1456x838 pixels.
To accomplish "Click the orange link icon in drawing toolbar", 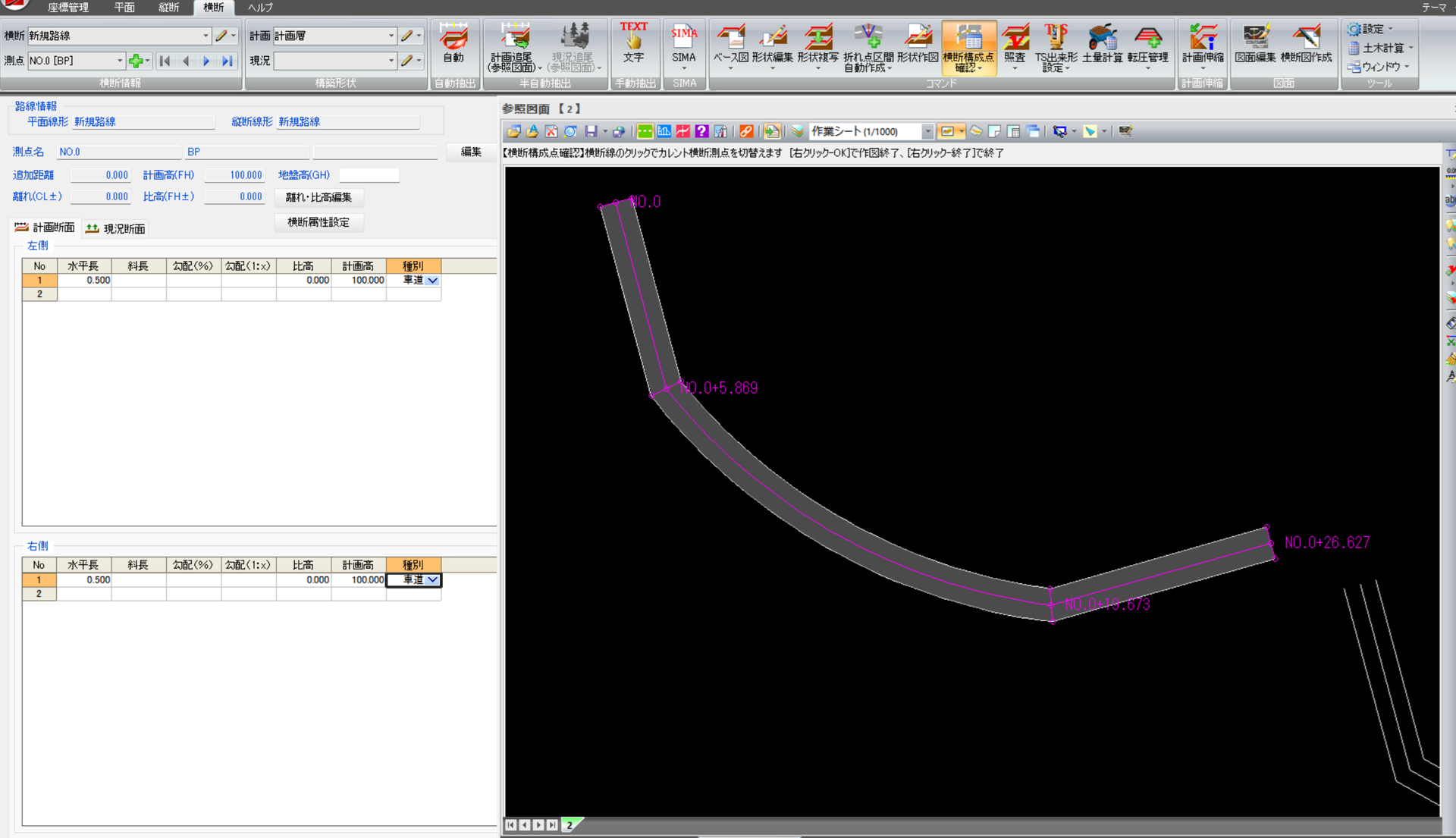I will 746,132.
